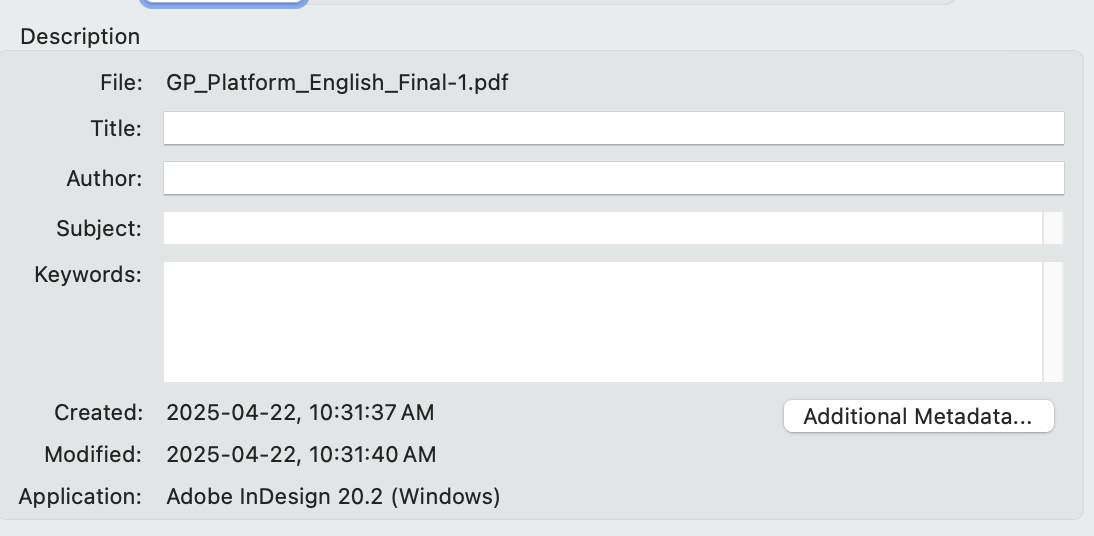
Task: Click the Author label
Action: pyautogui.click(x=104, y=178)
